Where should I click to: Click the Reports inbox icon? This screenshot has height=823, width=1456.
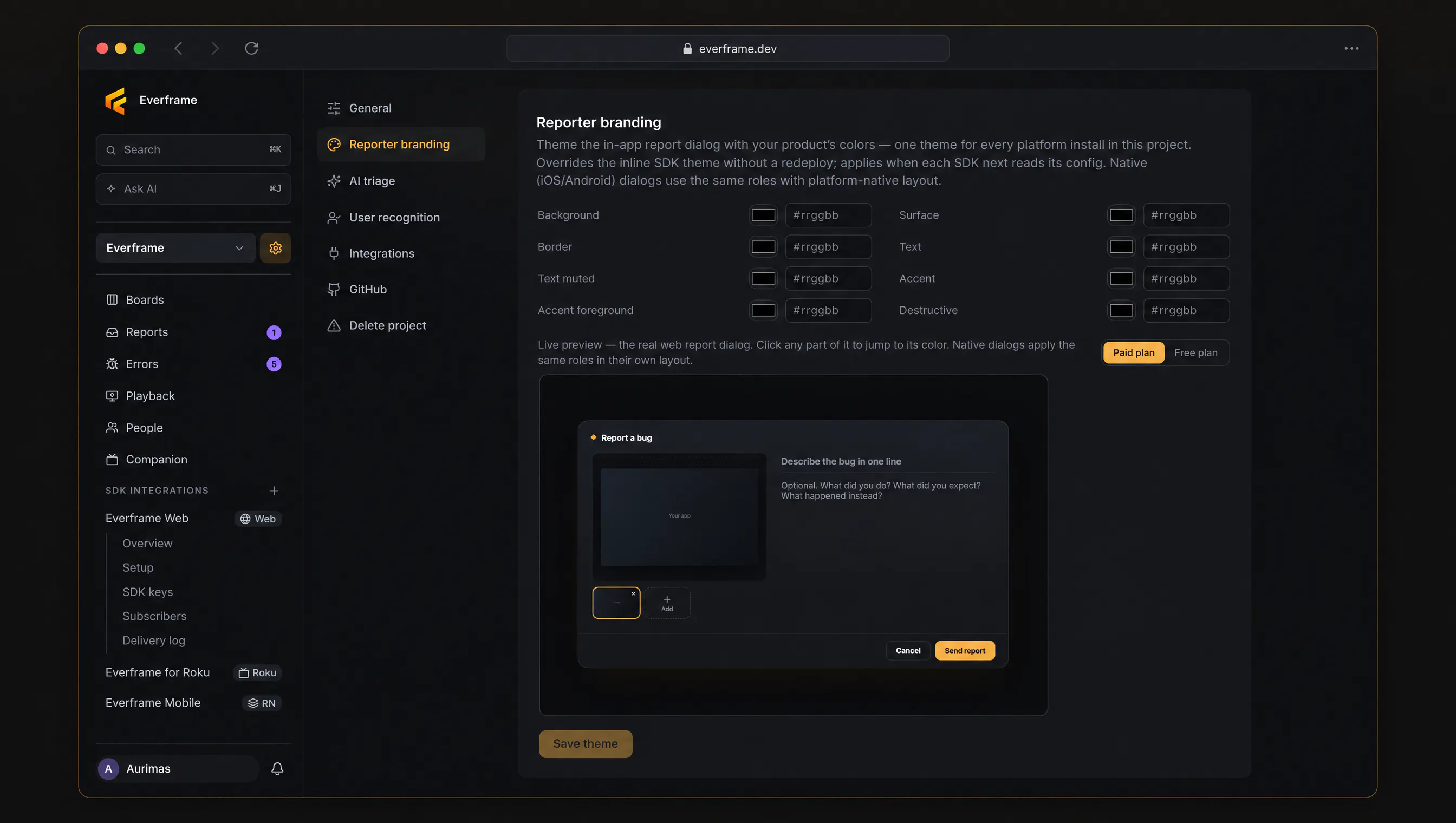tap(112, 332)
